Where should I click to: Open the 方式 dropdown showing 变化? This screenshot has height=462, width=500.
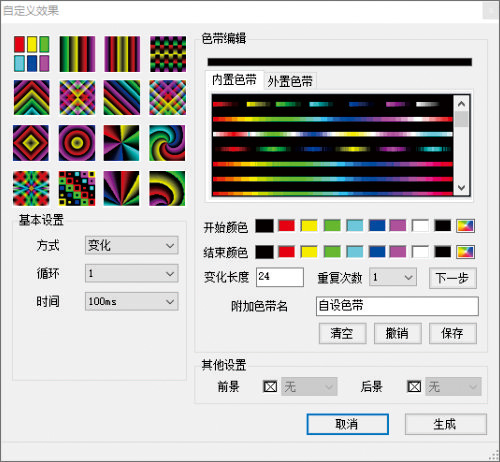click(x=132, y=245)
